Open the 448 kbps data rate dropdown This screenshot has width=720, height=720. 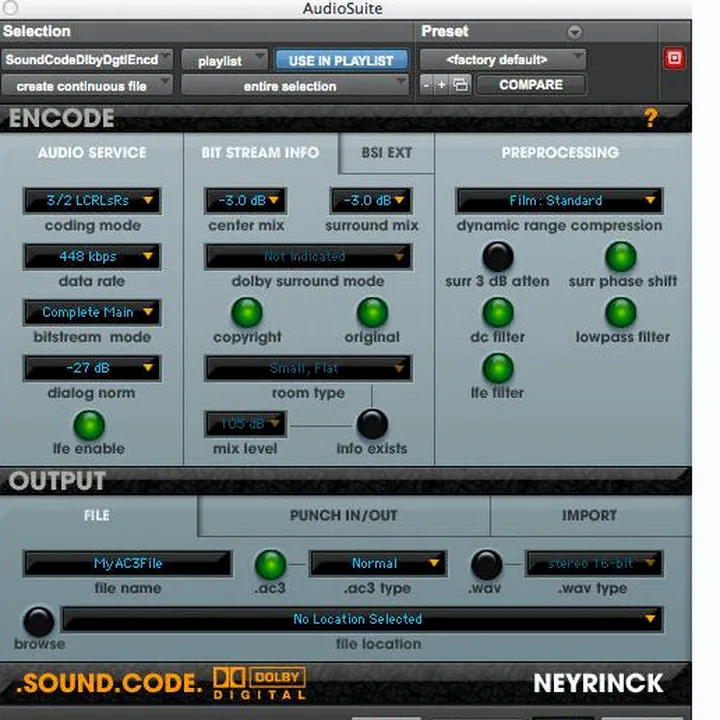pyautogui.click(x=92, y=256)
